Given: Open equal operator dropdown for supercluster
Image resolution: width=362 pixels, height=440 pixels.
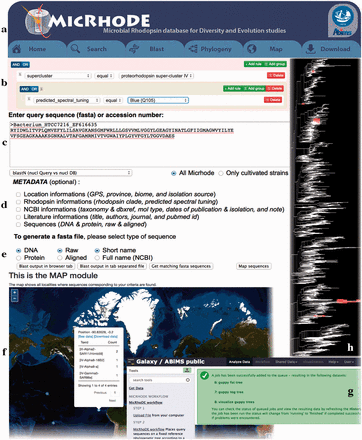Looking at the screenshot, I should click(104, 76).
